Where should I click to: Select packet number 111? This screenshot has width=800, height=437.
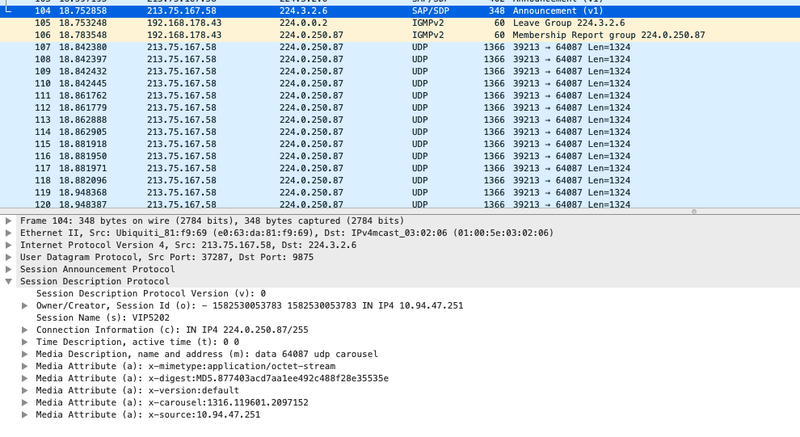point(400,96)
